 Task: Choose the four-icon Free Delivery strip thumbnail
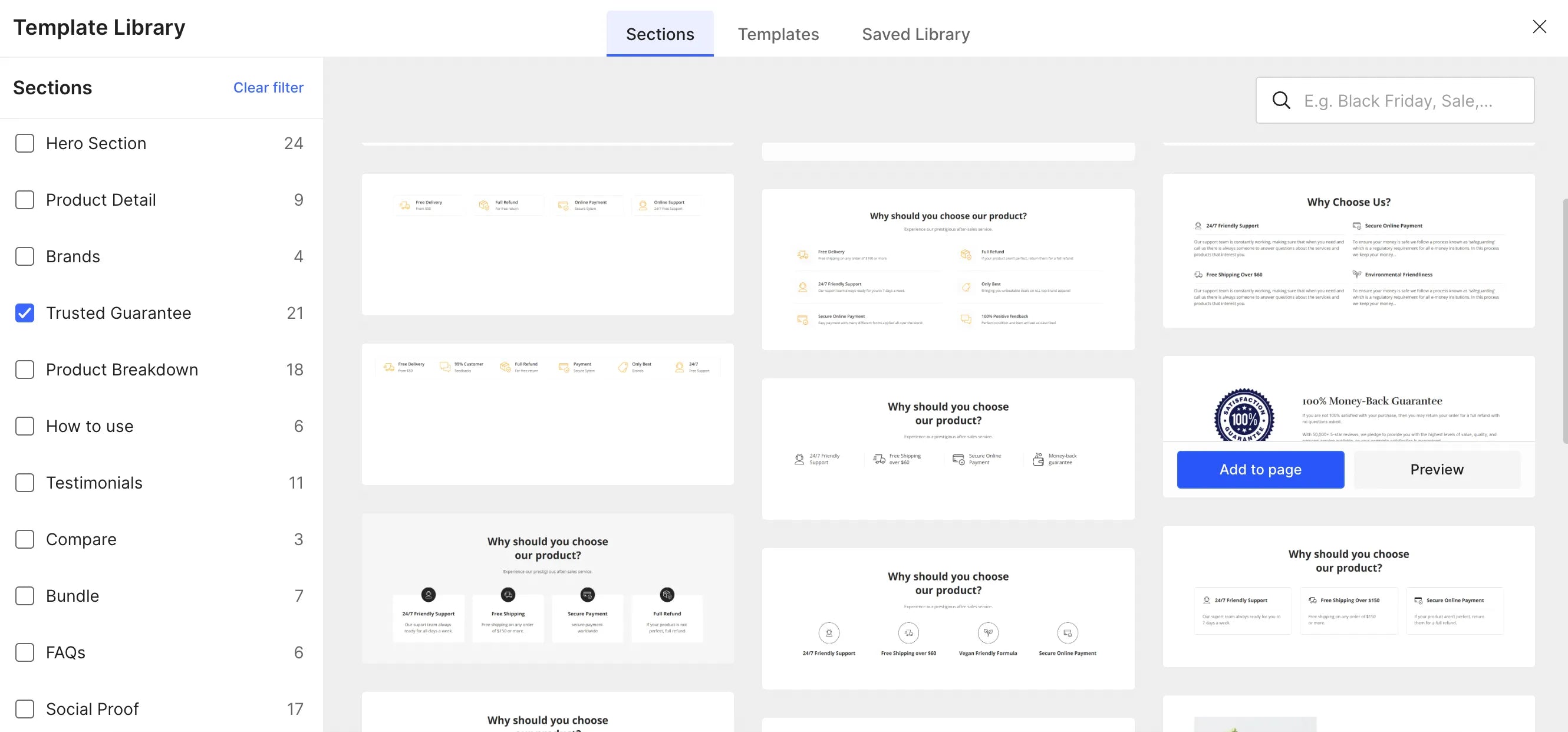pyautogui.click(x=547, y=244)
